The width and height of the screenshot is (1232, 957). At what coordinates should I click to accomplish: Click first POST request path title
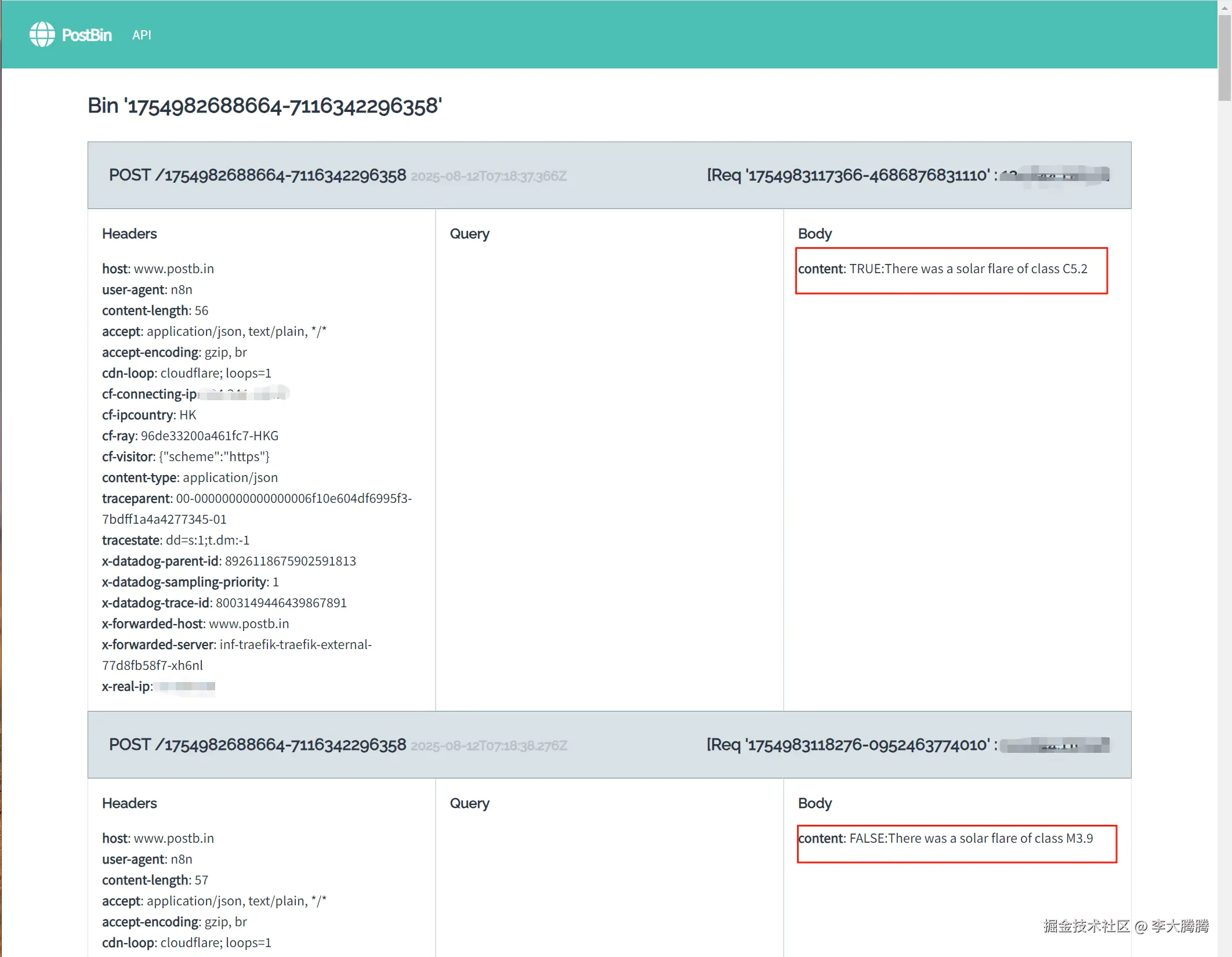coord(257,175)
